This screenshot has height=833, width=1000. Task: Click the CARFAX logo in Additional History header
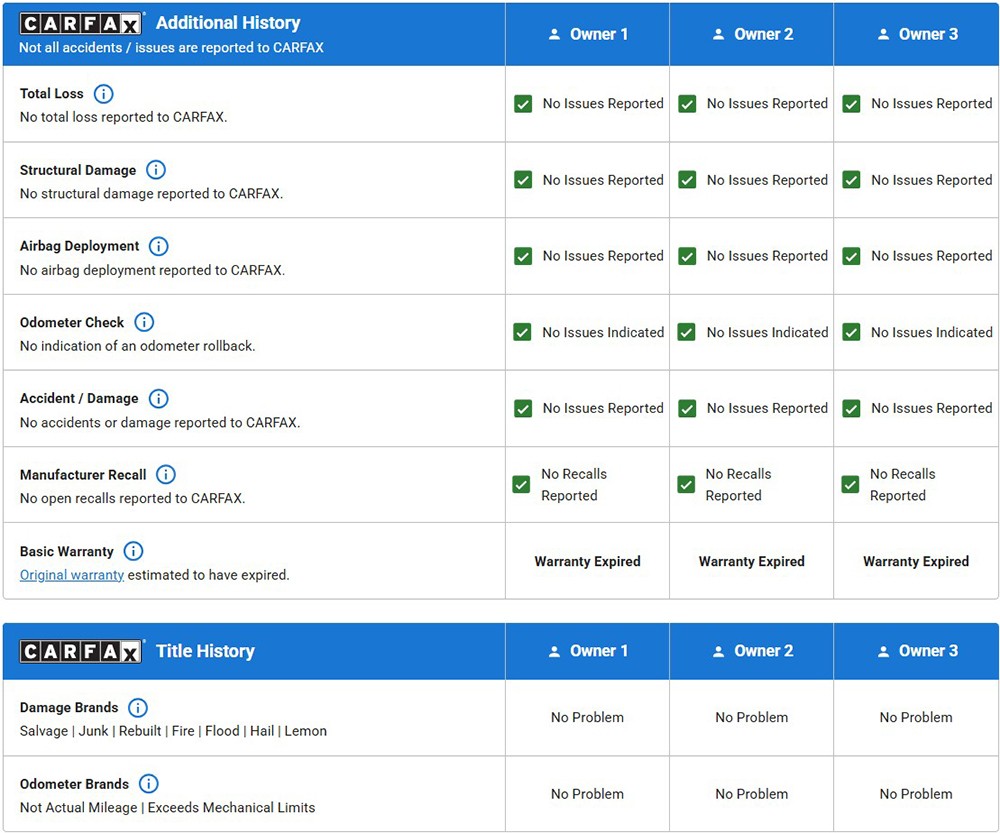[82, 23]
